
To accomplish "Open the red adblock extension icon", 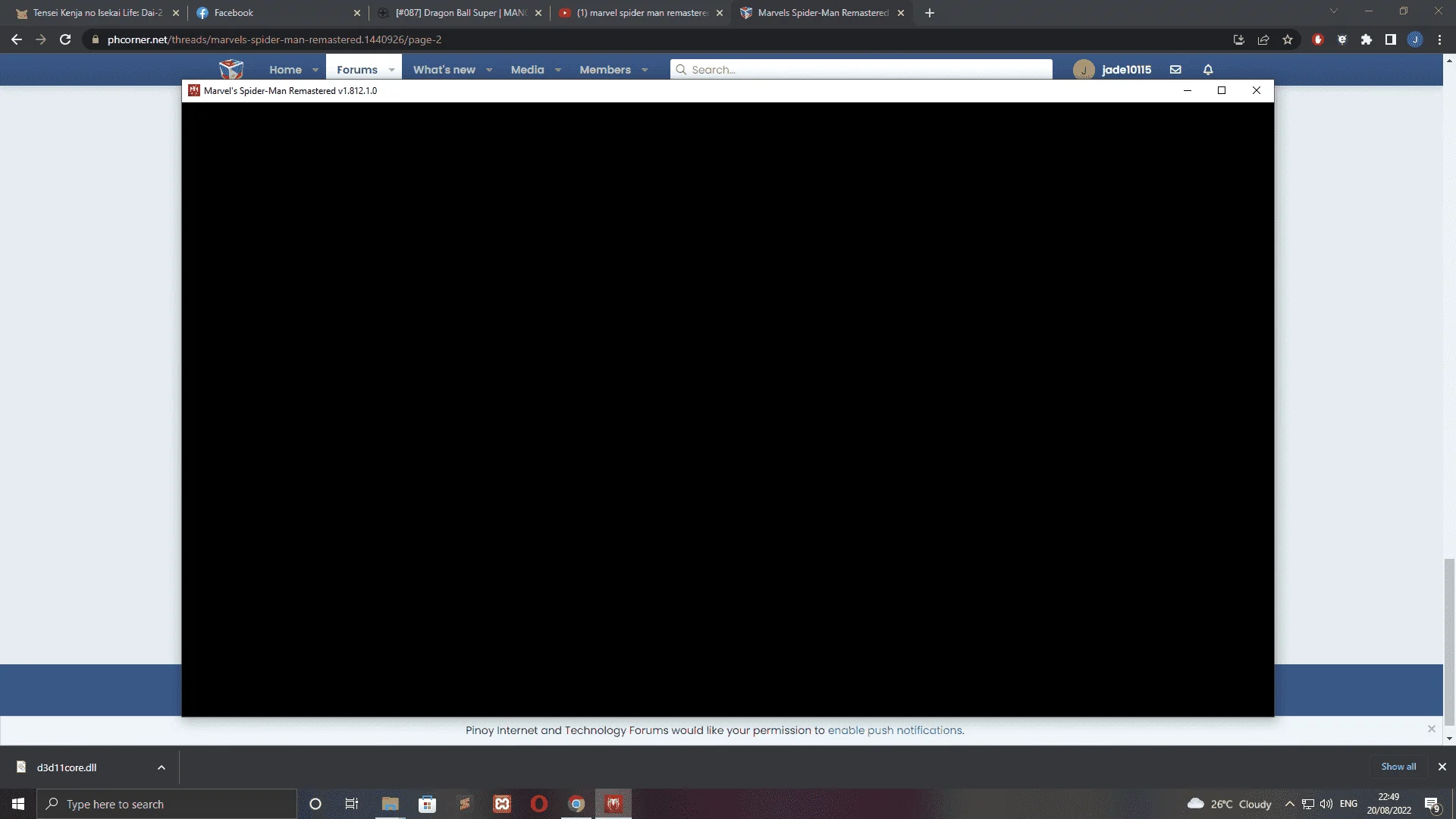I will (x=1318, y=39).
